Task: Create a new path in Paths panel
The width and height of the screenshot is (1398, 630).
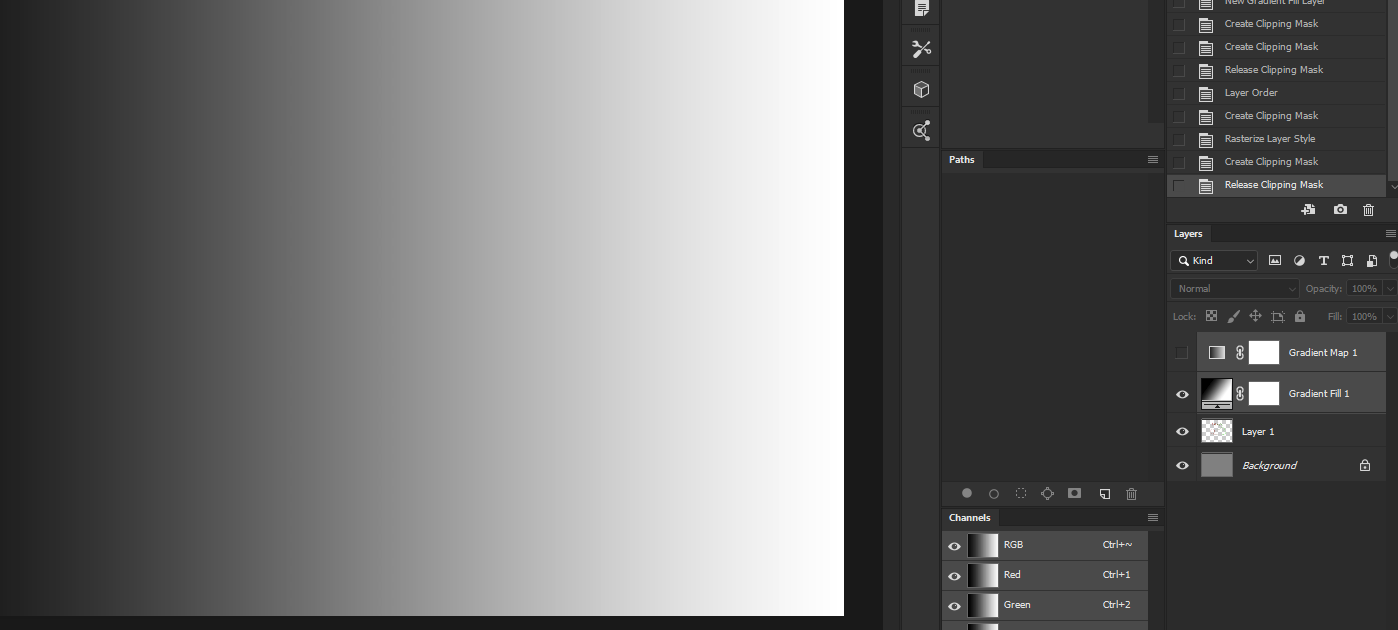Action: click(1105, 493)
